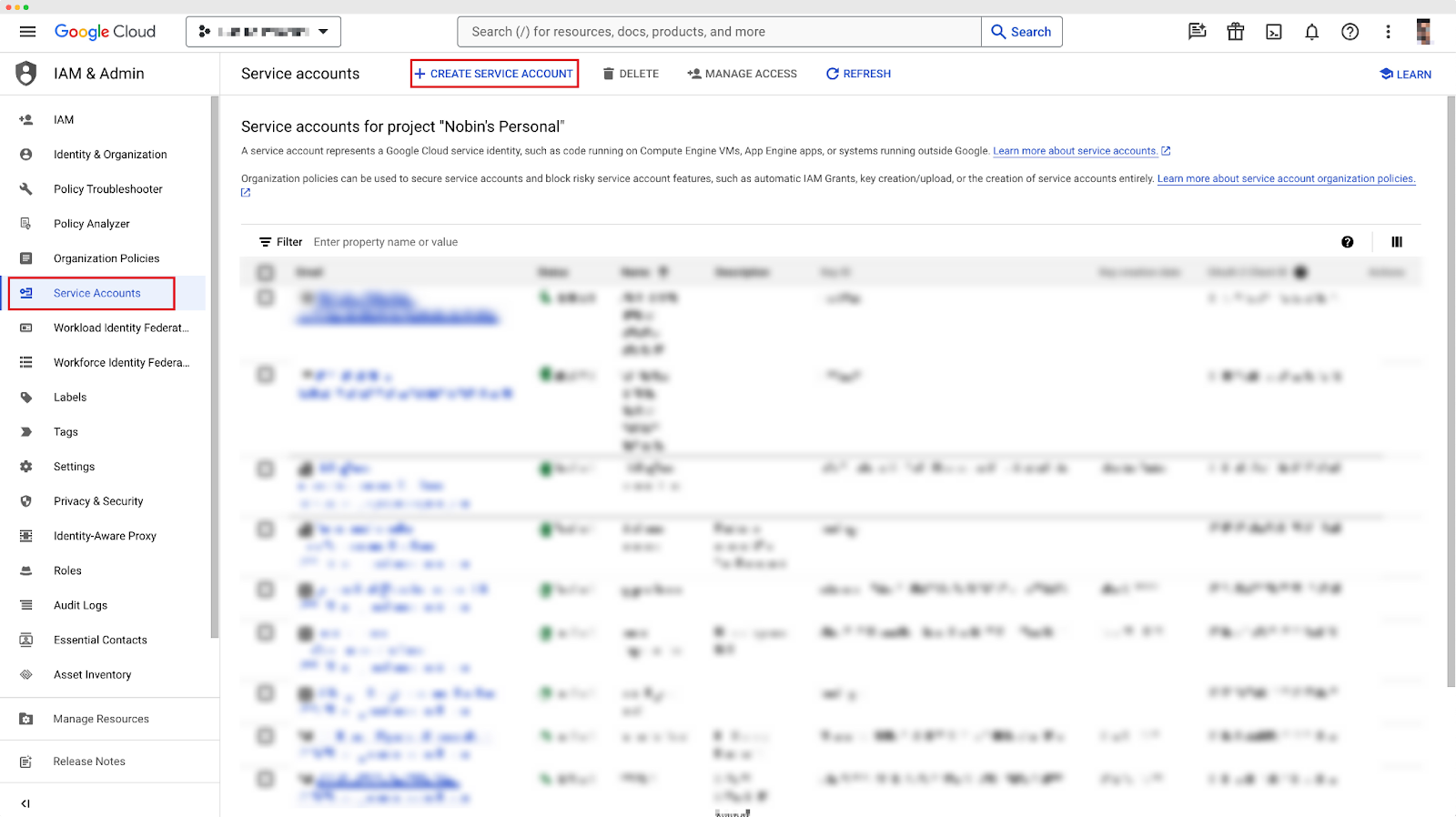The width and height of the screenshot is (1456, 817).
Task: Click the Filter icon
Action: pos(265,242)
